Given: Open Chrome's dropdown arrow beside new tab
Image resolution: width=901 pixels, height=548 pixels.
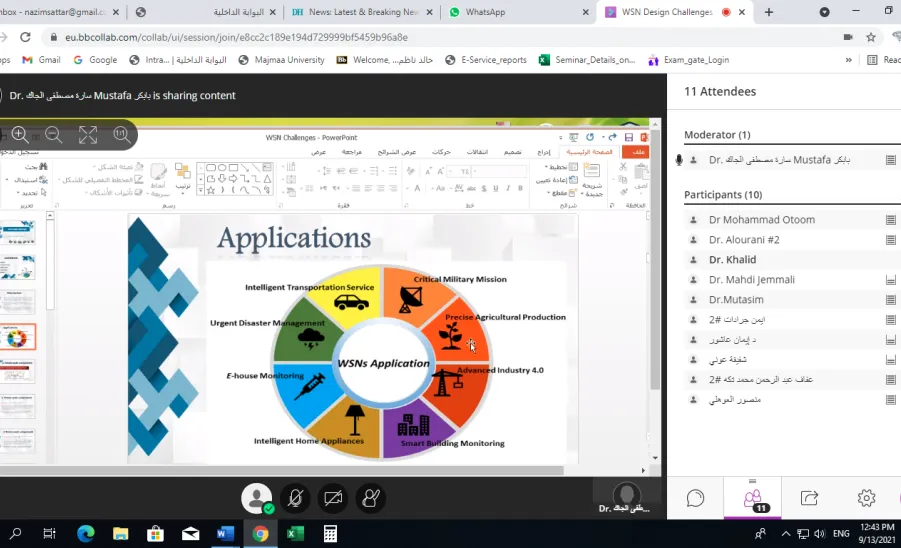Looking at the screenshot, I should coord(824,12).
